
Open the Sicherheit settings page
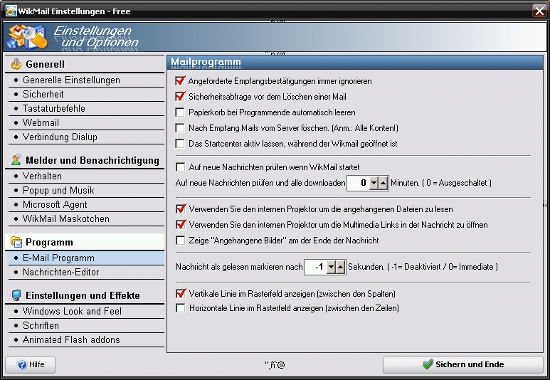(86, 94)
